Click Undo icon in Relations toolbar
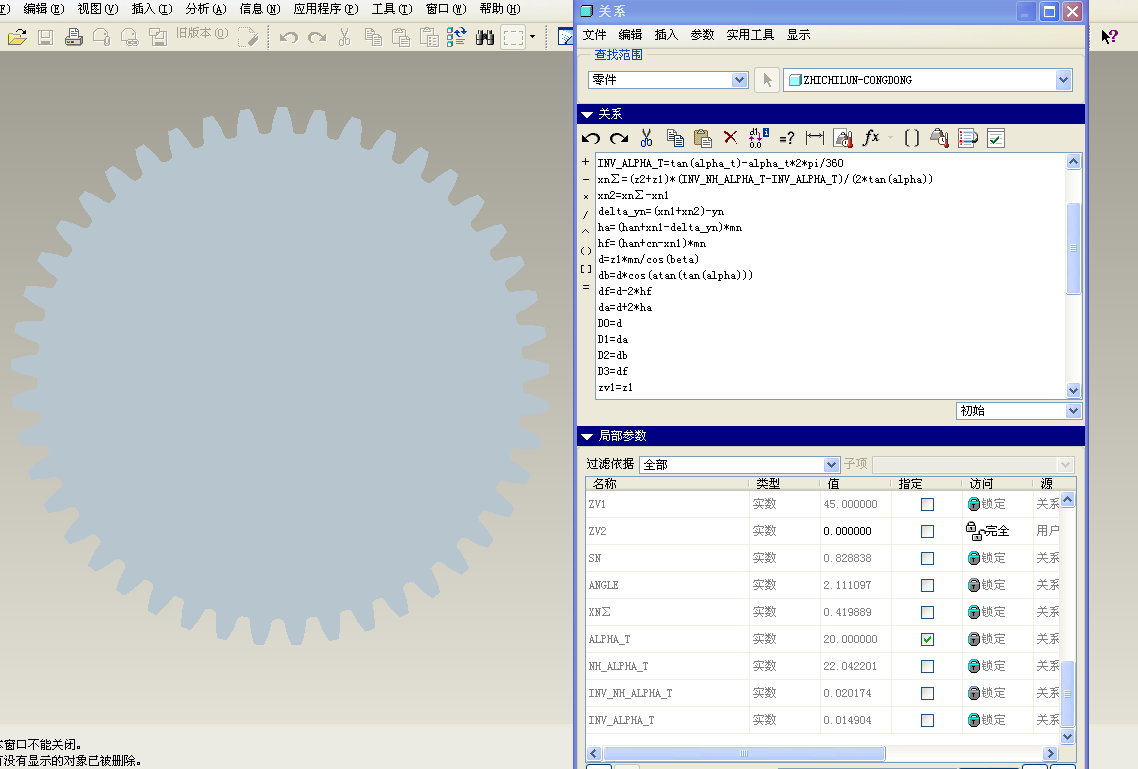Viewport: 1138px width, 769px height. pyautogui.click(x=591, y=138)
